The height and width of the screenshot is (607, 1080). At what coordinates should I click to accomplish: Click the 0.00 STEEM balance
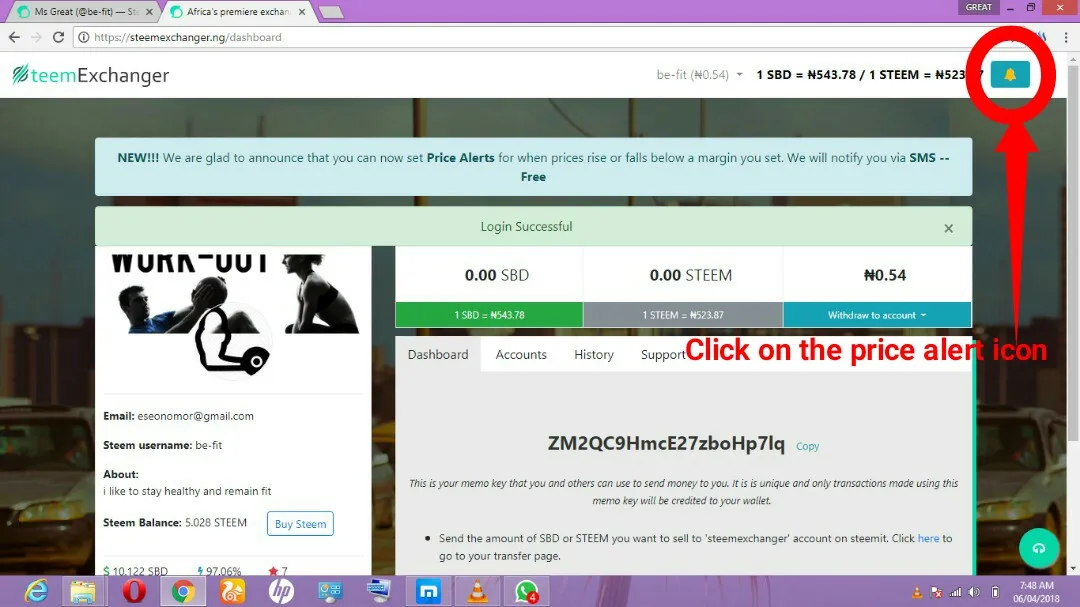(691, 275)
